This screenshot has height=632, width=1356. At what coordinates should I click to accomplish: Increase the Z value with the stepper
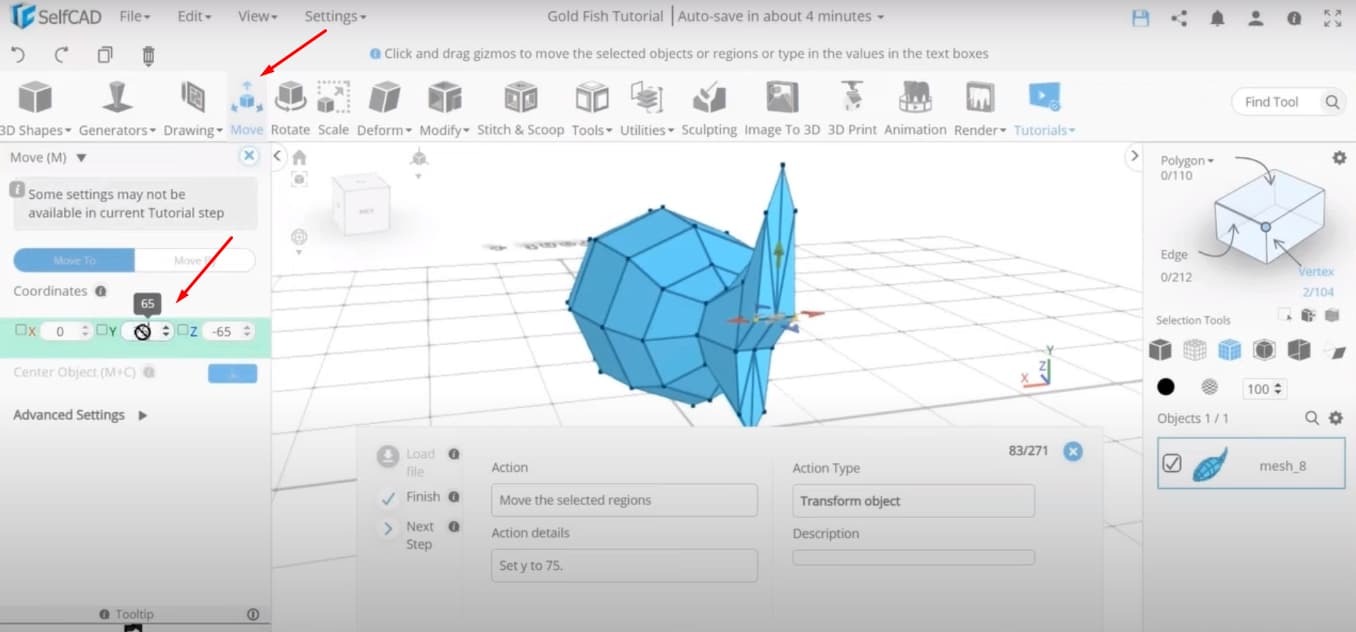(x=247, y=326)
